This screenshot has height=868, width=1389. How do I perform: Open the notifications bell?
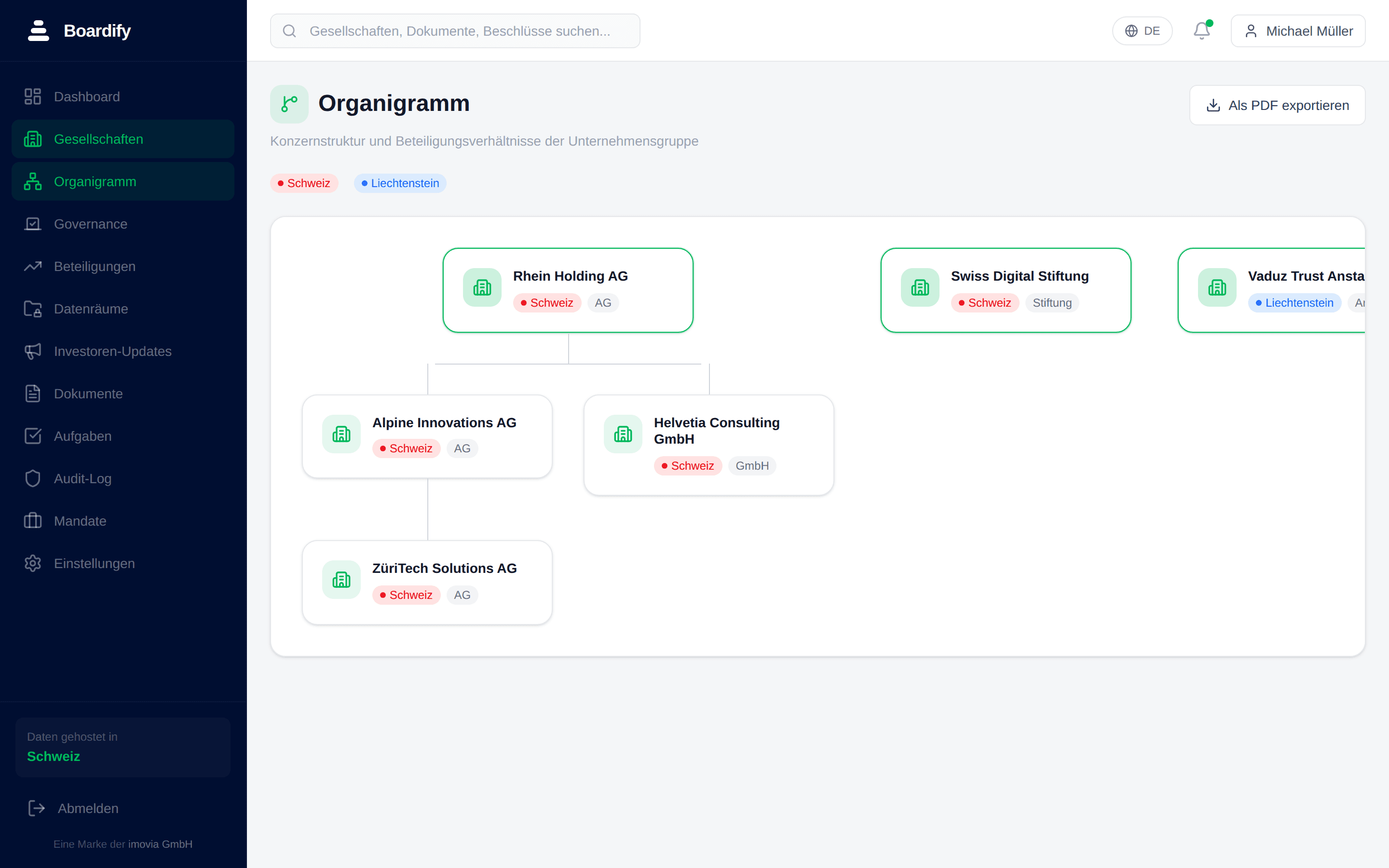click(1202, 30)
